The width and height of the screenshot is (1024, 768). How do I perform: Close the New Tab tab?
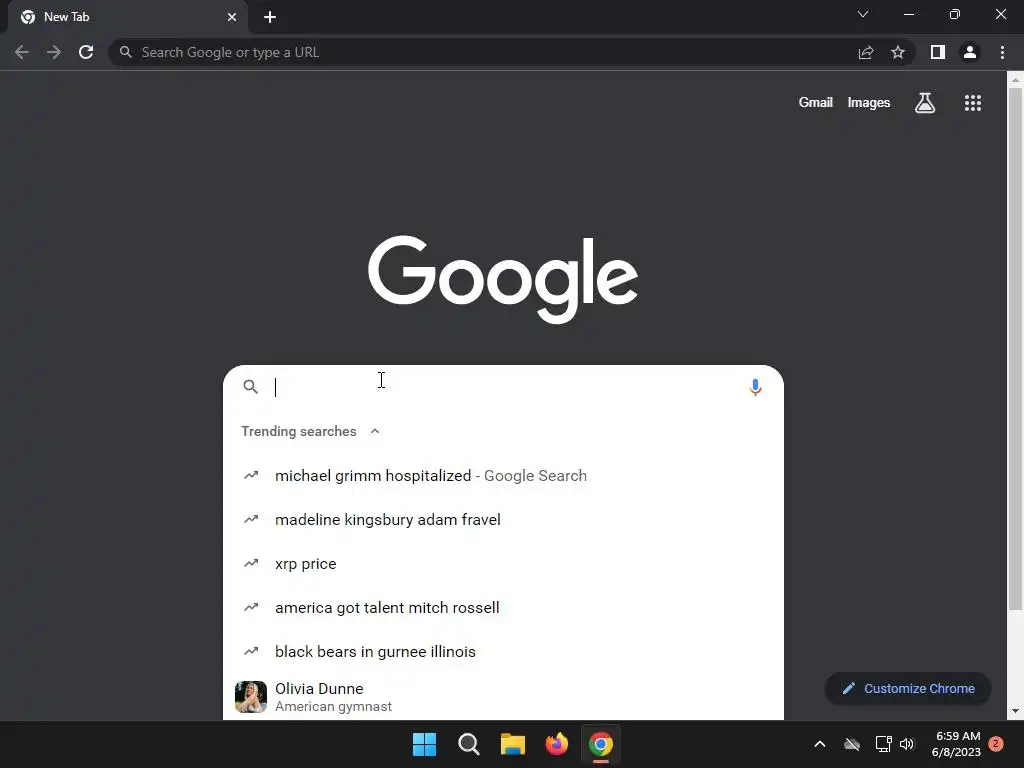point(232,17)
